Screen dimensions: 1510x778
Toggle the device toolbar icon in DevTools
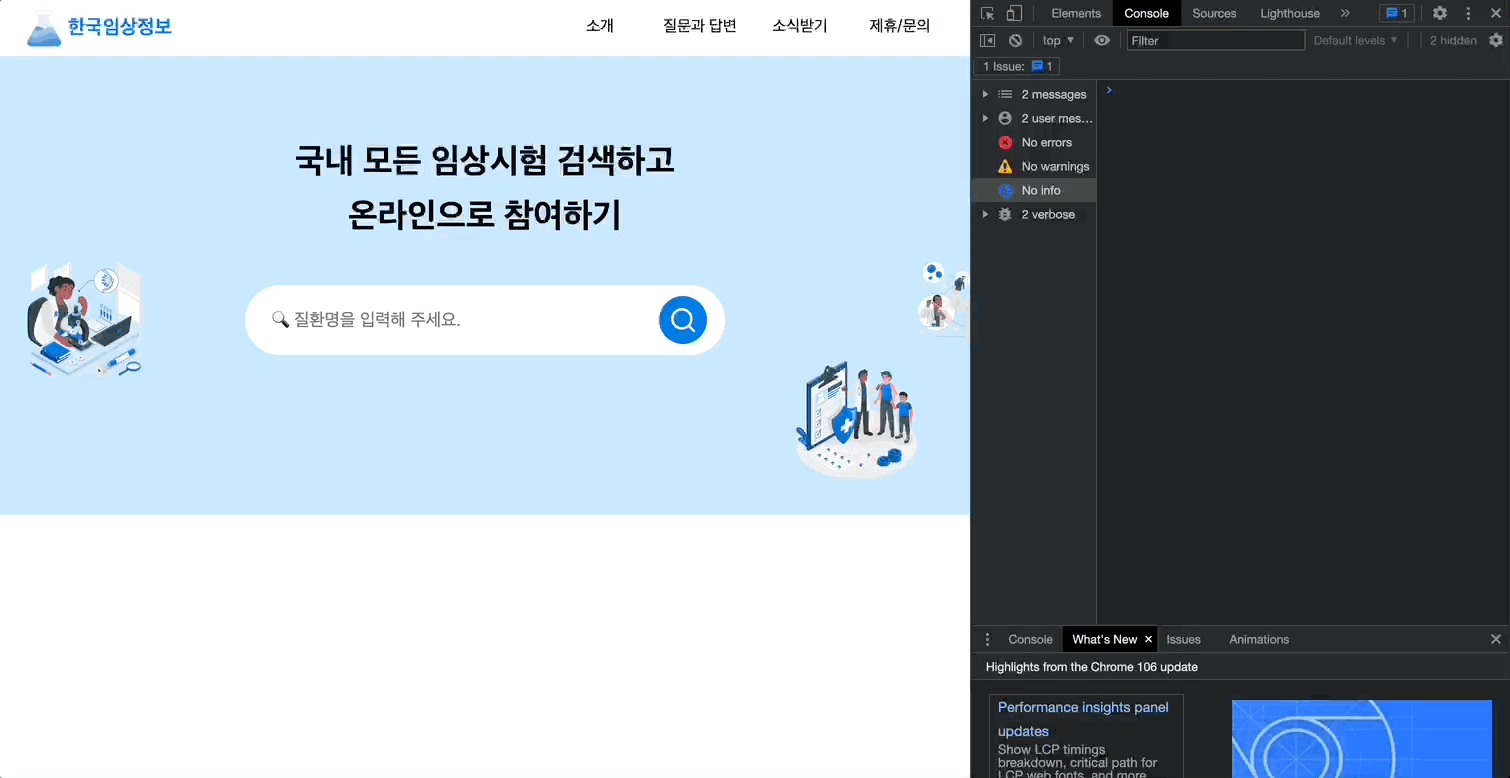tap(1014, 13)
